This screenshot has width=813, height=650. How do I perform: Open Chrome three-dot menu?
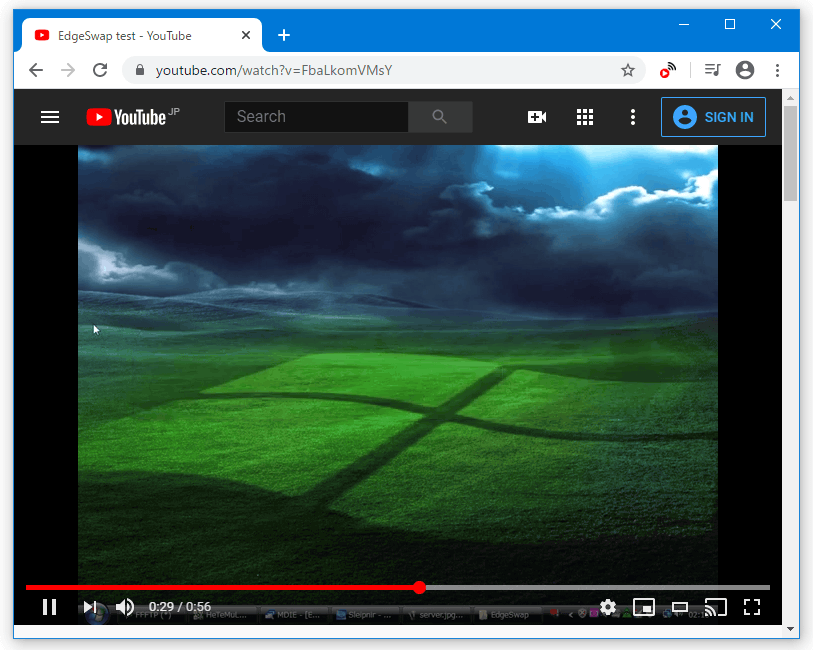click(x=777, y=70)
